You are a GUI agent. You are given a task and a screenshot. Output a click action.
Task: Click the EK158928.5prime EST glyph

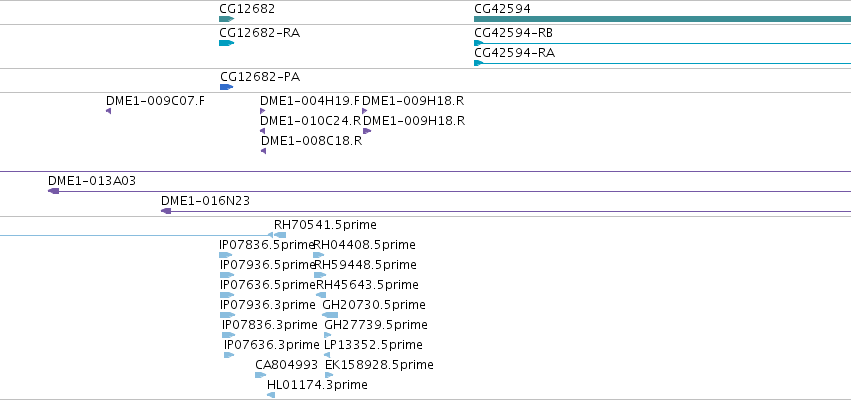pyautogui.click(x=329, y=375)
